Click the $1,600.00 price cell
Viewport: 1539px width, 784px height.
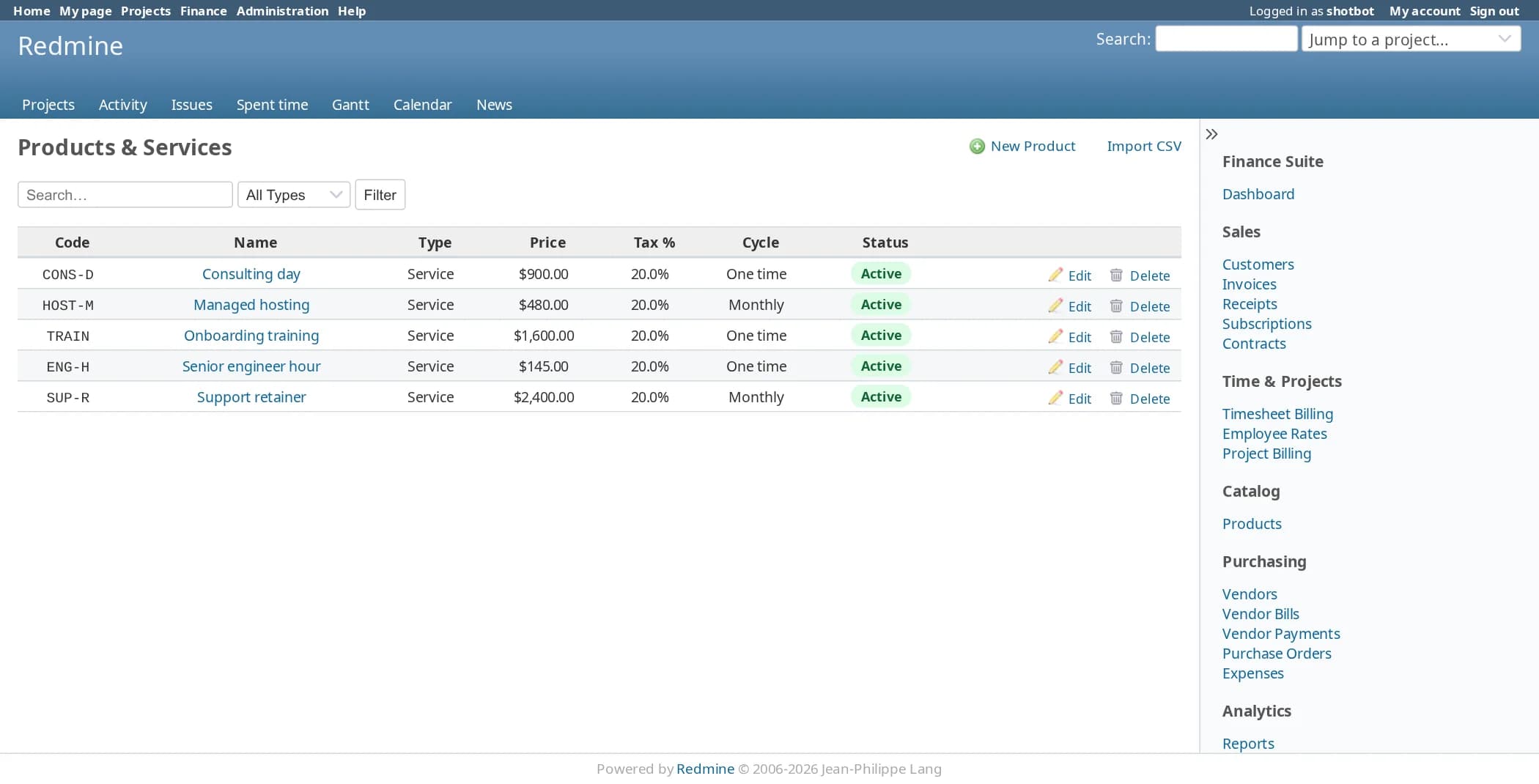(544, 336)
